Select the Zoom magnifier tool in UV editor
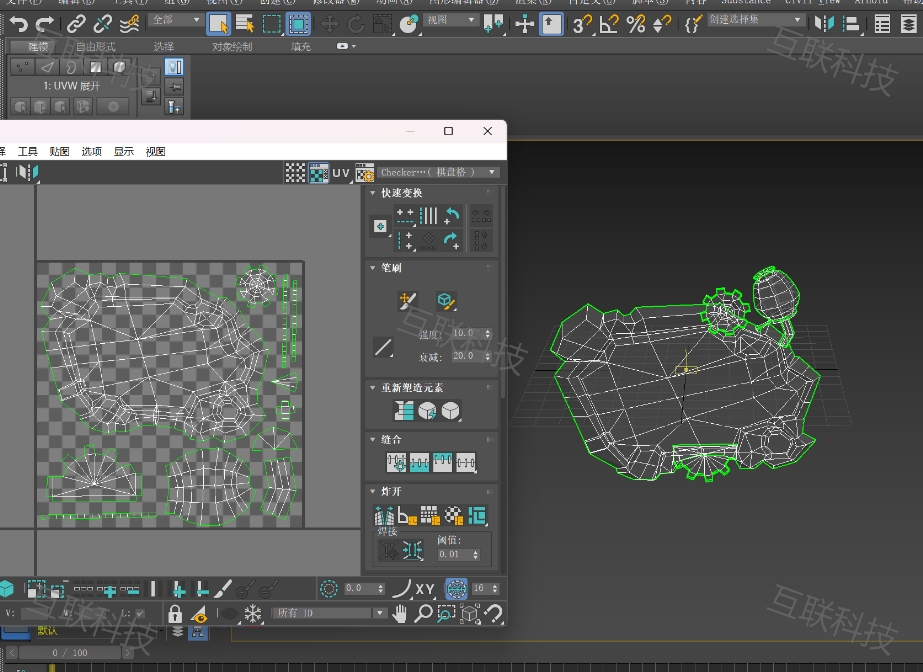The height and width of the screenshot is (672, 923). point(423,614)
